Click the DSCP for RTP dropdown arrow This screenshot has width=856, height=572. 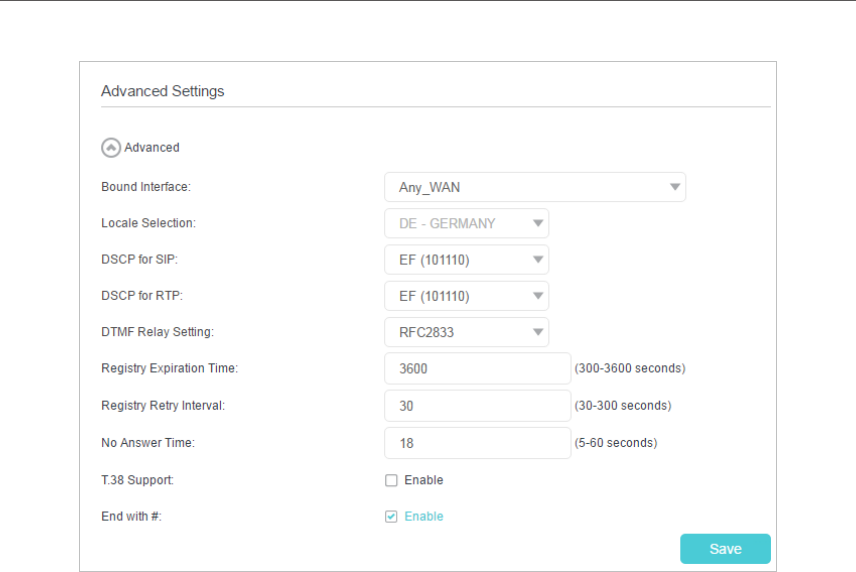[x=539, y=296]
